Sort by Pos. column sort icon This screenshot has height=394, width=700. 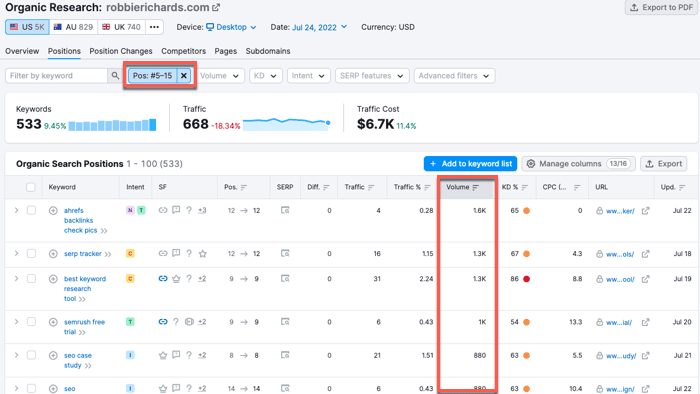(244, 187)
